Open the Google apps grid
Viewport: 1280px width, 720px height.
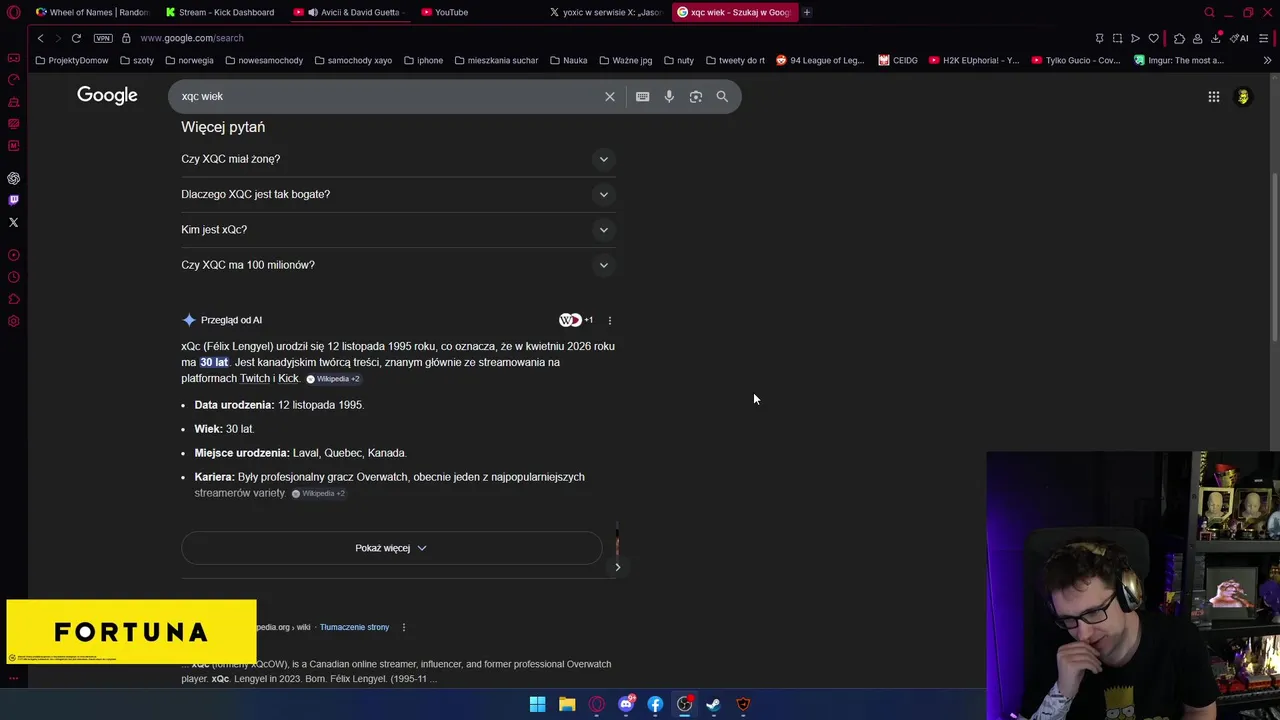[1214, 97]
